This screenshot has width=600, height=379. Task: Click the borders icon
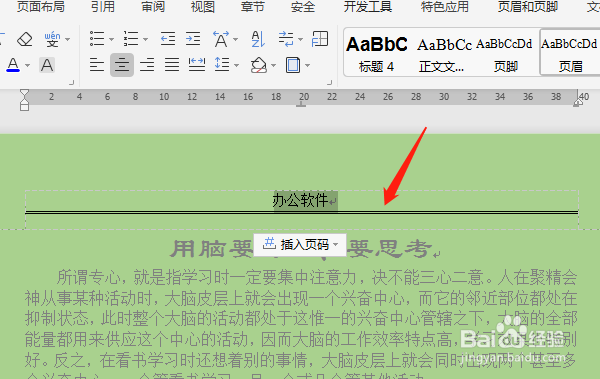coord(293,65)
